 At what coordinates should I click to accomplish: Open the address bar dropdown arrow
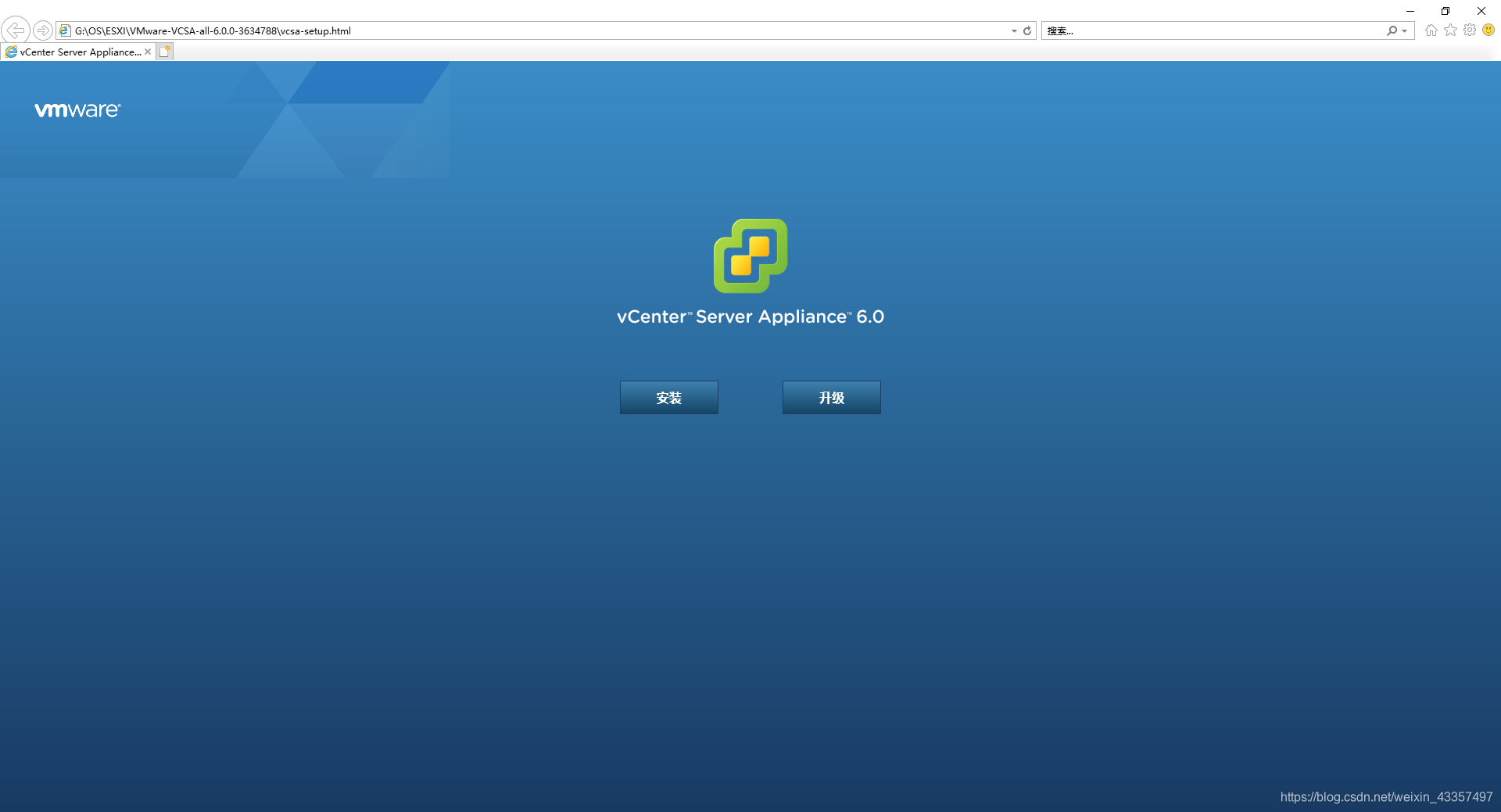click(1014, 30)
